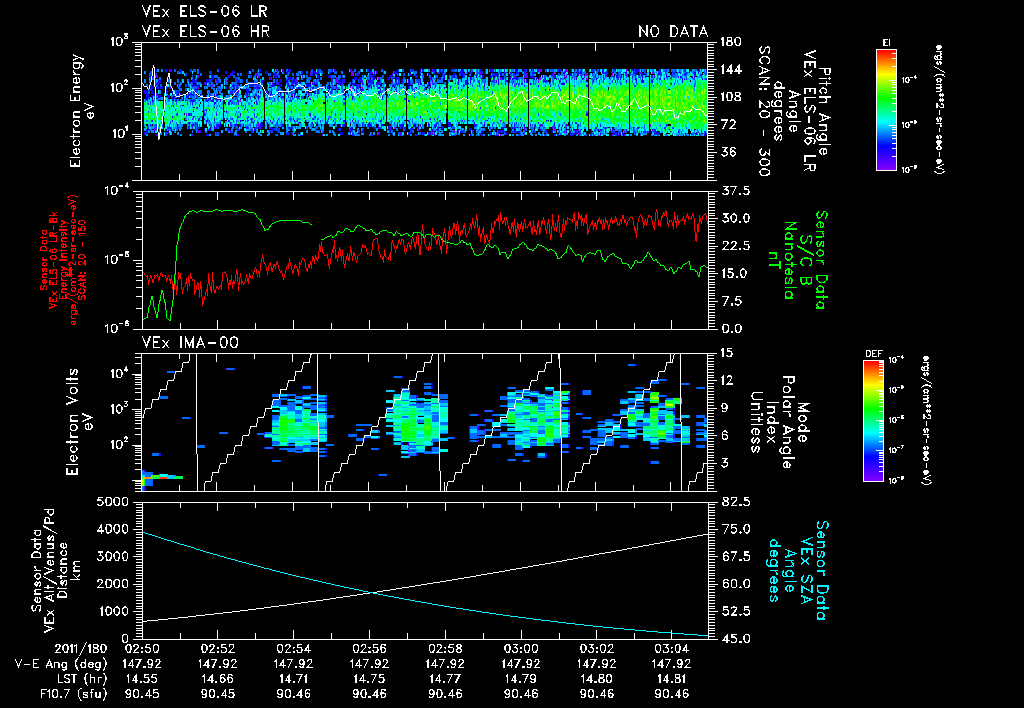Click the "180" pitch angle tick label

[x=731, y=42]
